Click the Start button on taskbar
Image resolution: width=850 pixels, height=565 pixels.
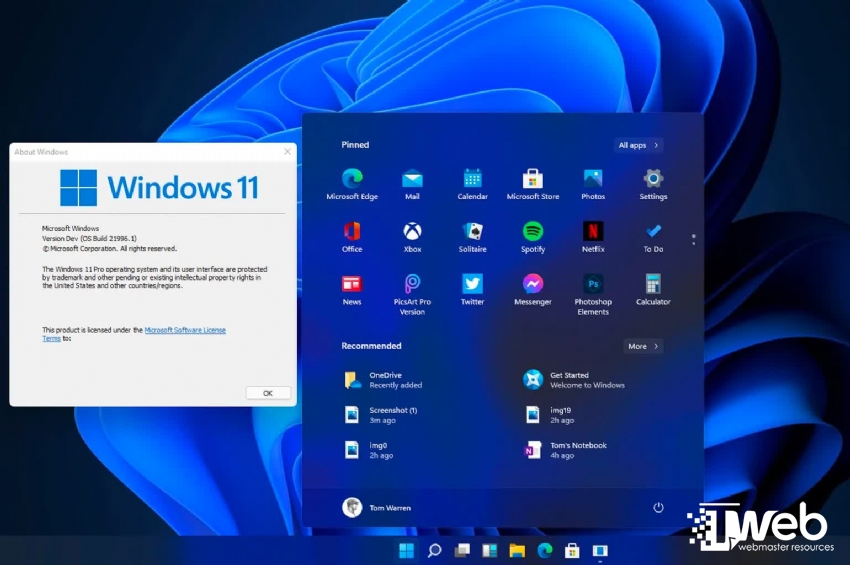click(407, 550)
